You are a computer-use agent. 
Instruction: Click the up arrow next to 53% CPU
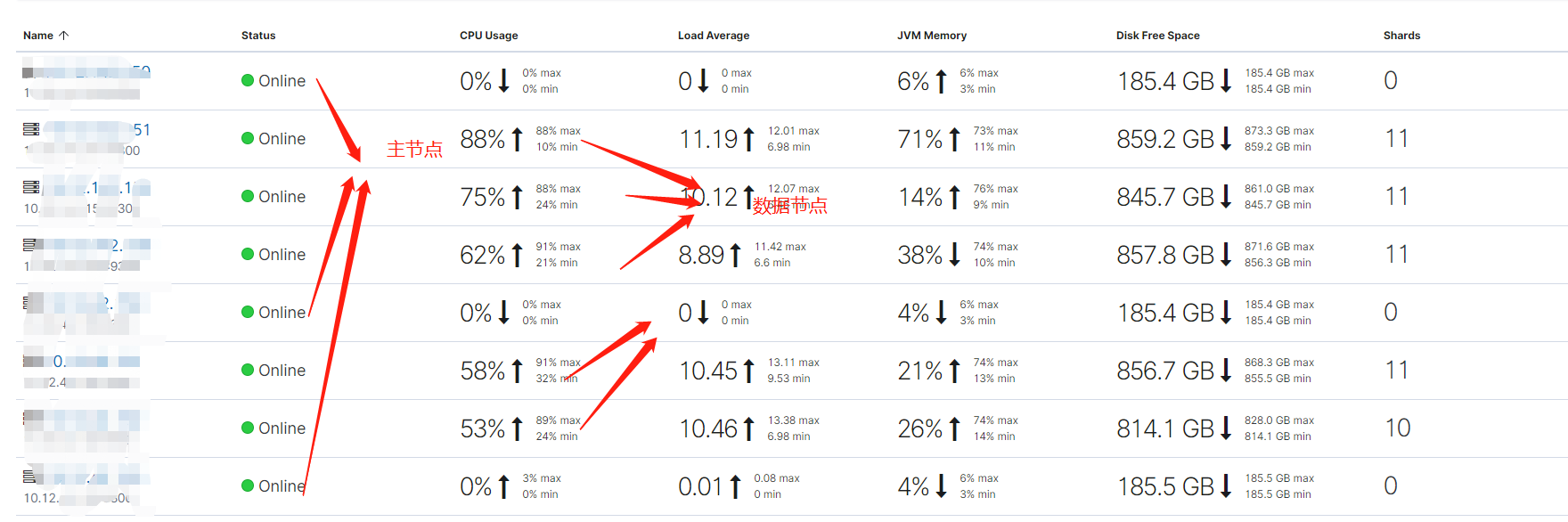pyautogui.click(x=517, y=428)
